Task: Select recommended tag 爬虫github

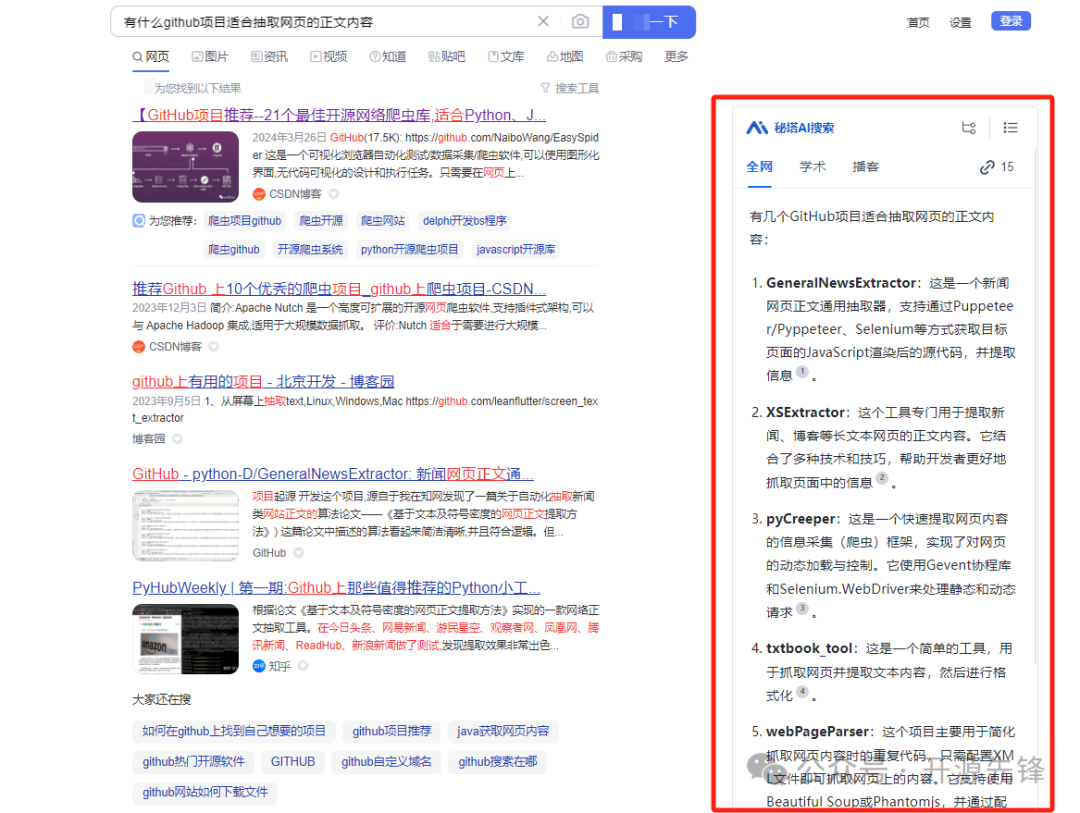Action: tap(234, 249)
